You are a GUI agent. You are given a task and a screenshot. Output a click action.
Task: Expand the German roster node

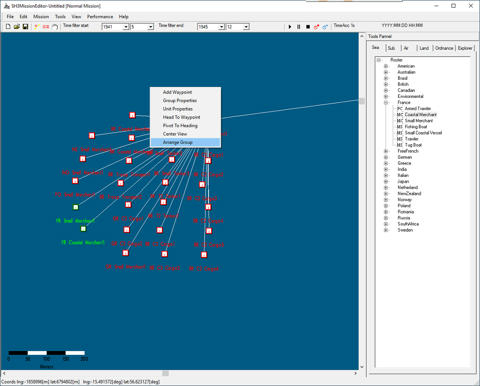pyautogui.click(x=386, y=157)
